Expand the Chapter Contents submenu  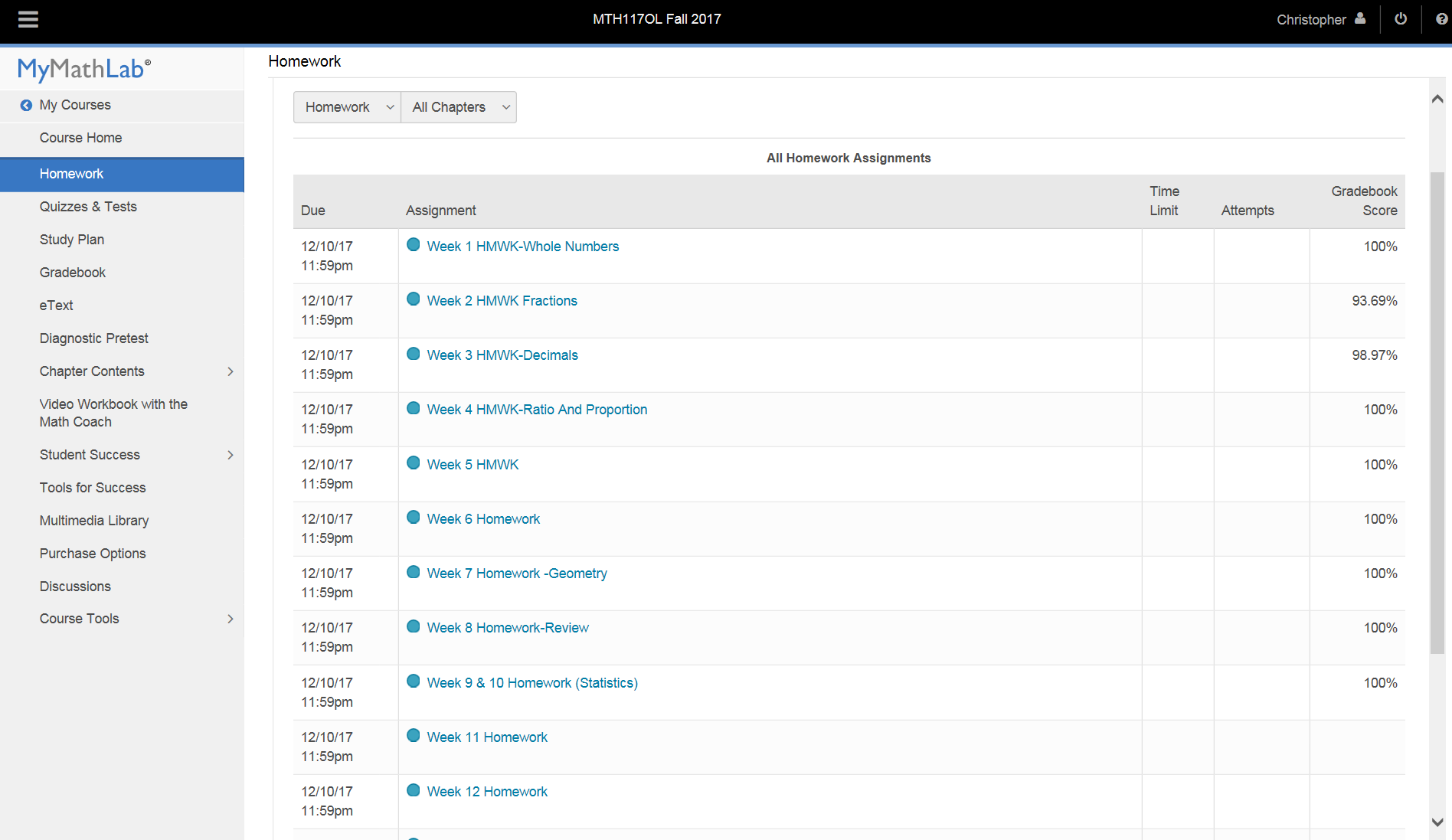[230, 371]
